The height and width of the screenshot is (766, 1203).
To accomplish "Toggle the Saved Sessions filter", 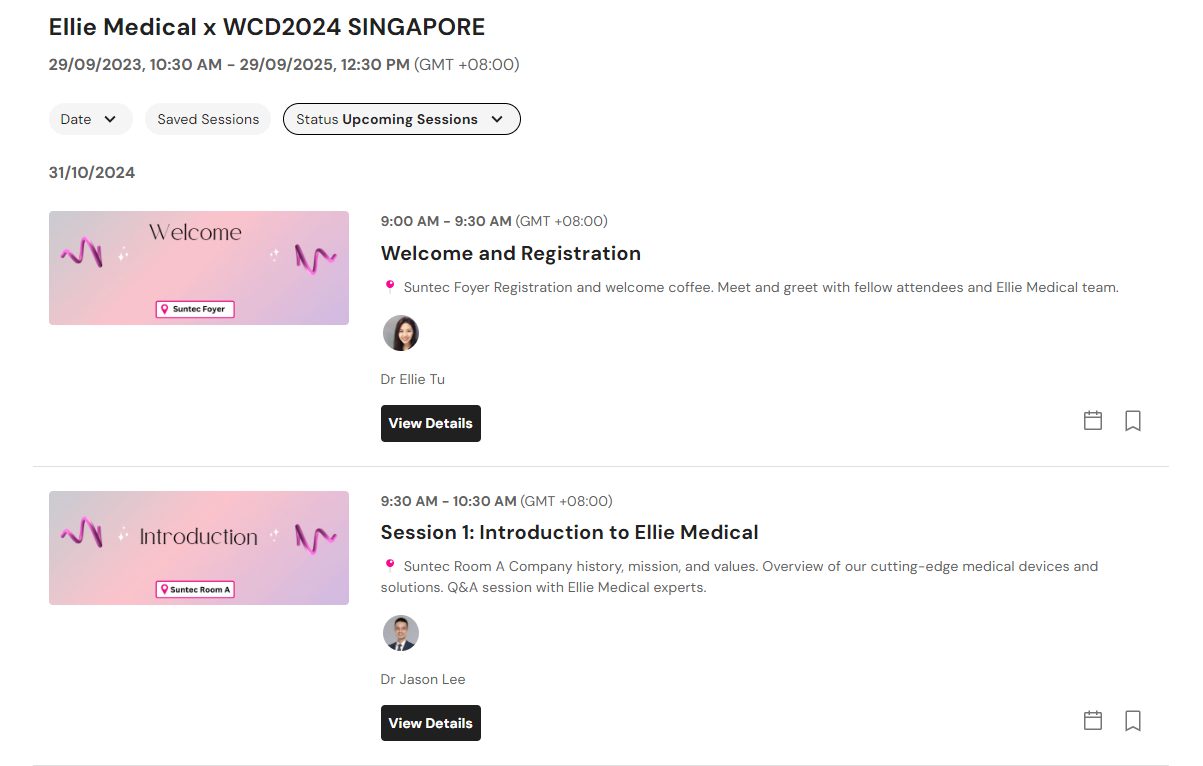I will (x=208, y=119).
